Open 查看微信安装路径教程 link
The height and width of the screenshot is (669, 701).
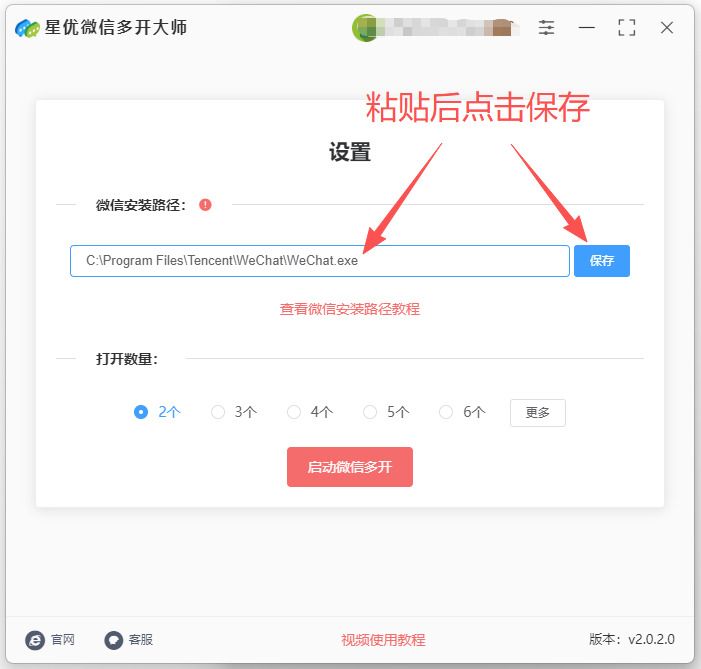(x=350, y=309)
